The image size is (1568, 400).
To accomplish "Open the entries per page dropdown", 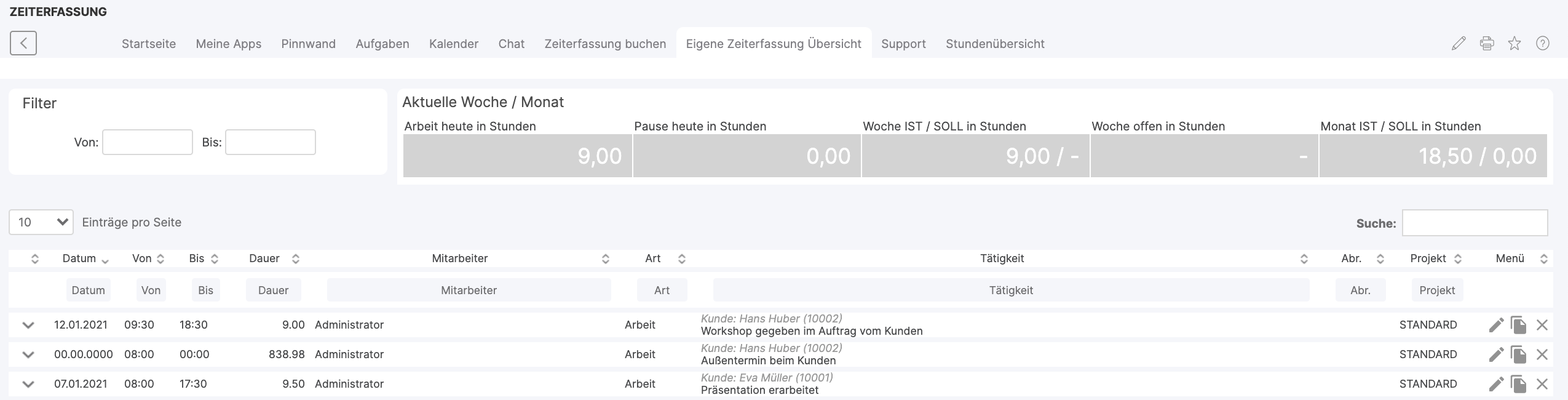I will [41, 222].
